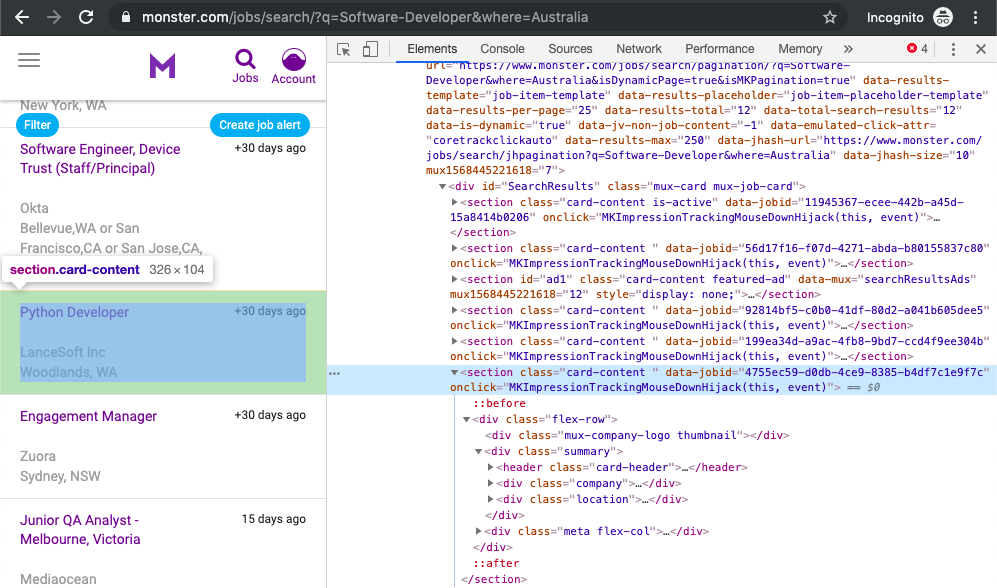Collapse the SearchResults div node
The height and width of the screenshot is (588, 997).
point(442,186)
